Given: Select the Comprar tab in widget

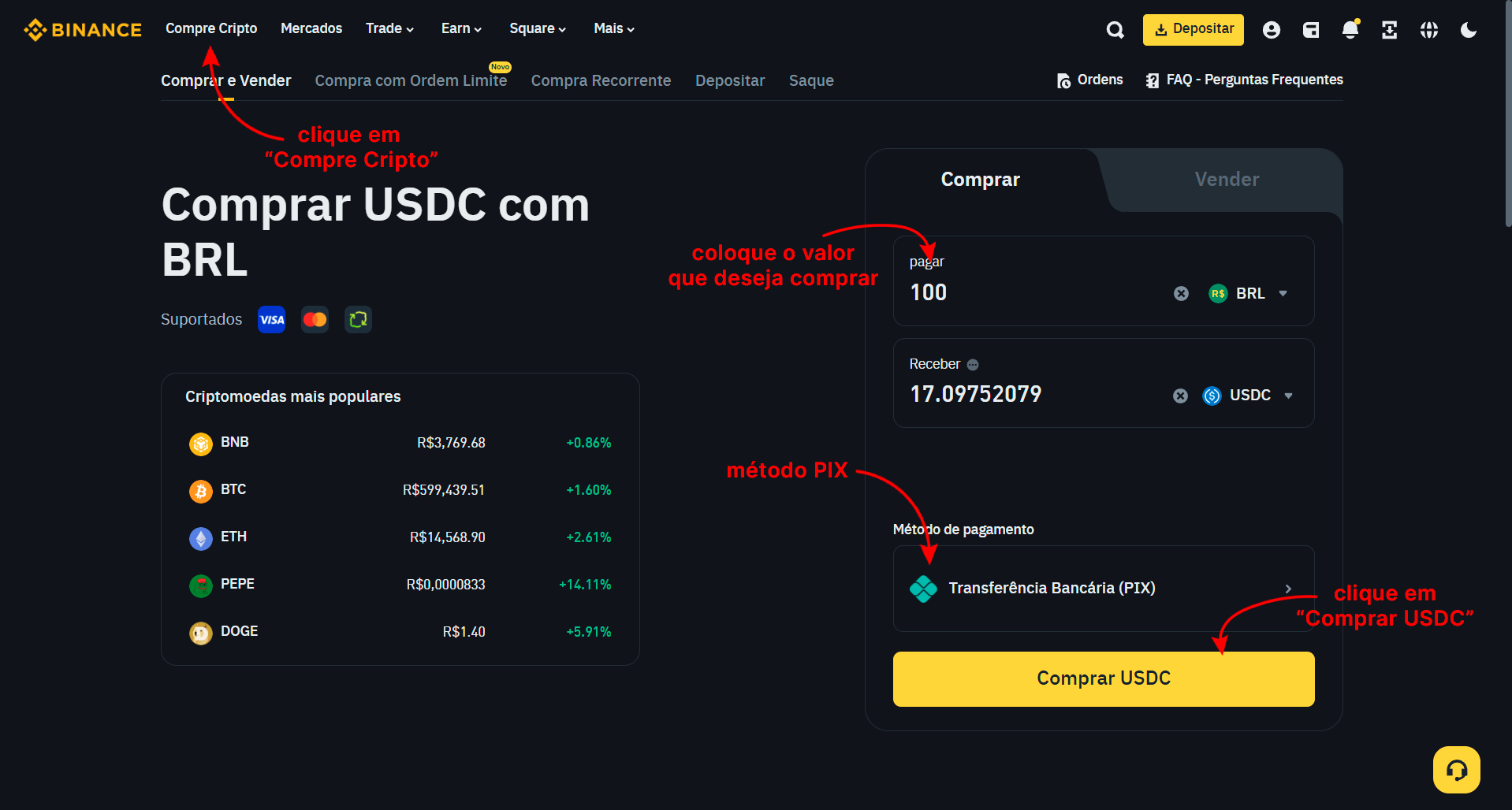Looking at the screenshot, I should click(x=980, y=180).
